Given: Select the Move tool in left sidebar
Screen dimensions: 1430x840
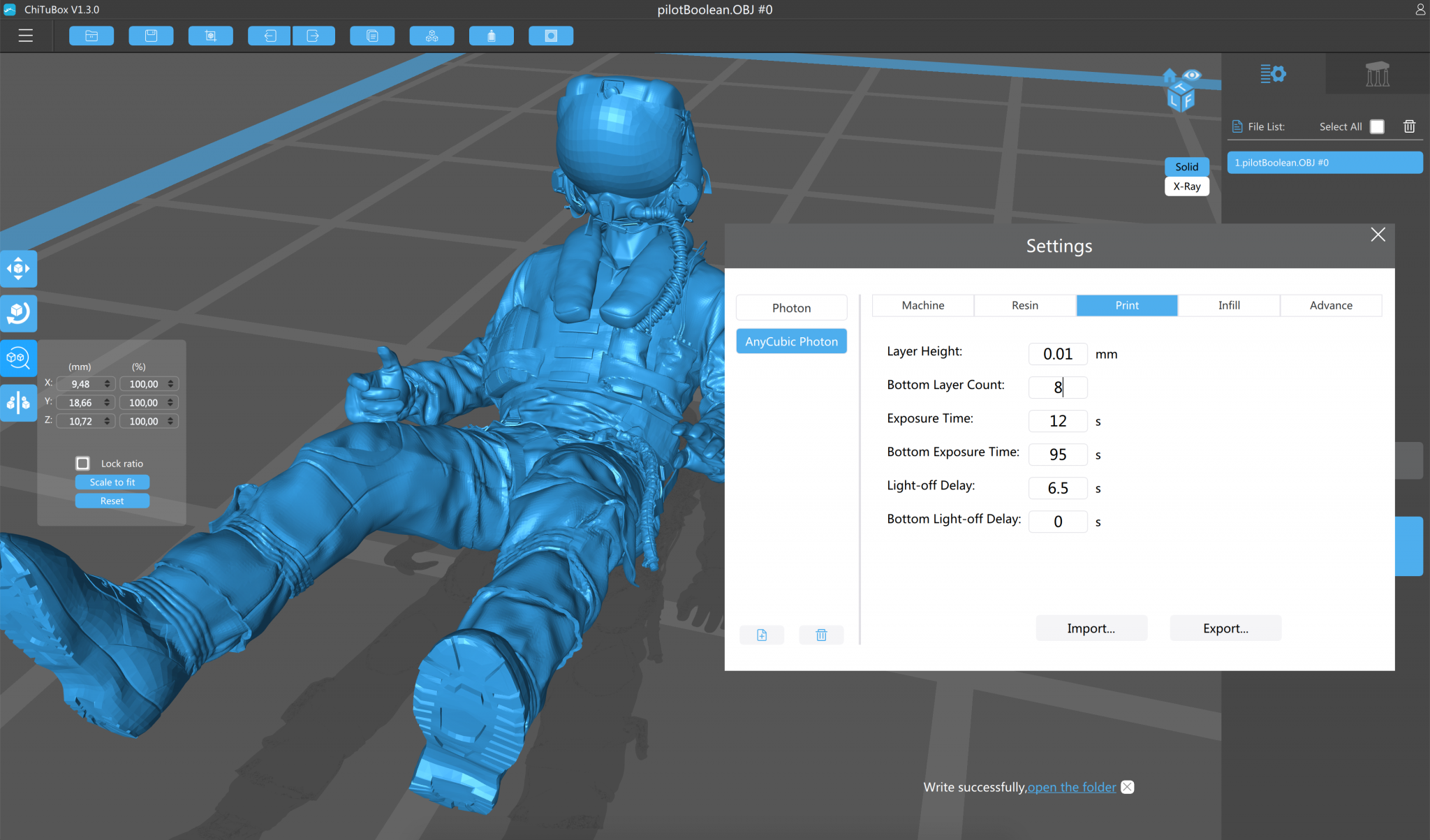Looking at the screenshot, I should 18,269.
